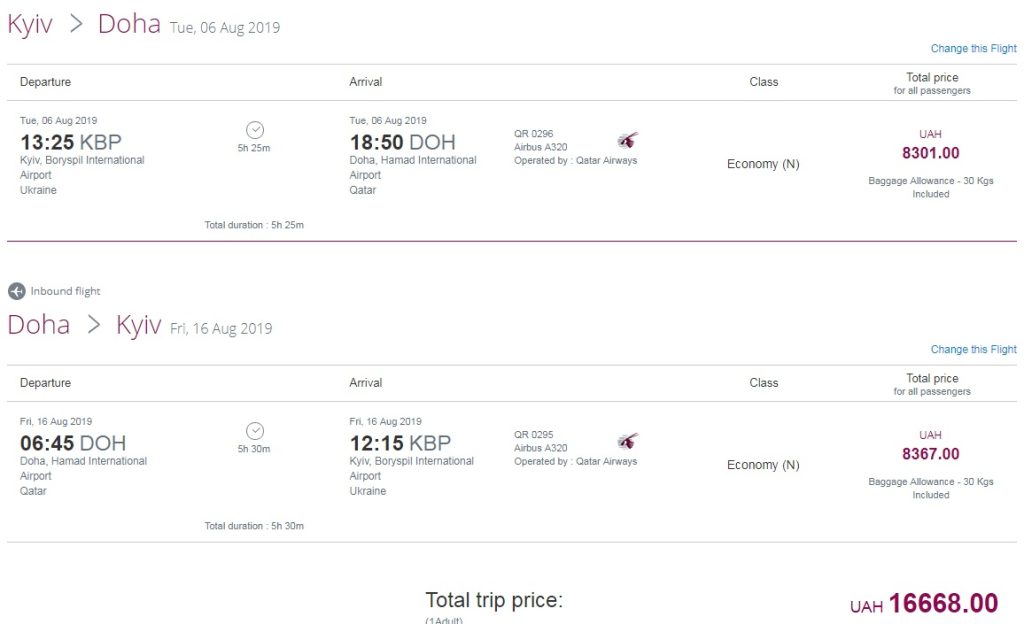
Task: Click Economy (N) class on inbound flight
Action: pyautogui.click(x=763, y=465)
